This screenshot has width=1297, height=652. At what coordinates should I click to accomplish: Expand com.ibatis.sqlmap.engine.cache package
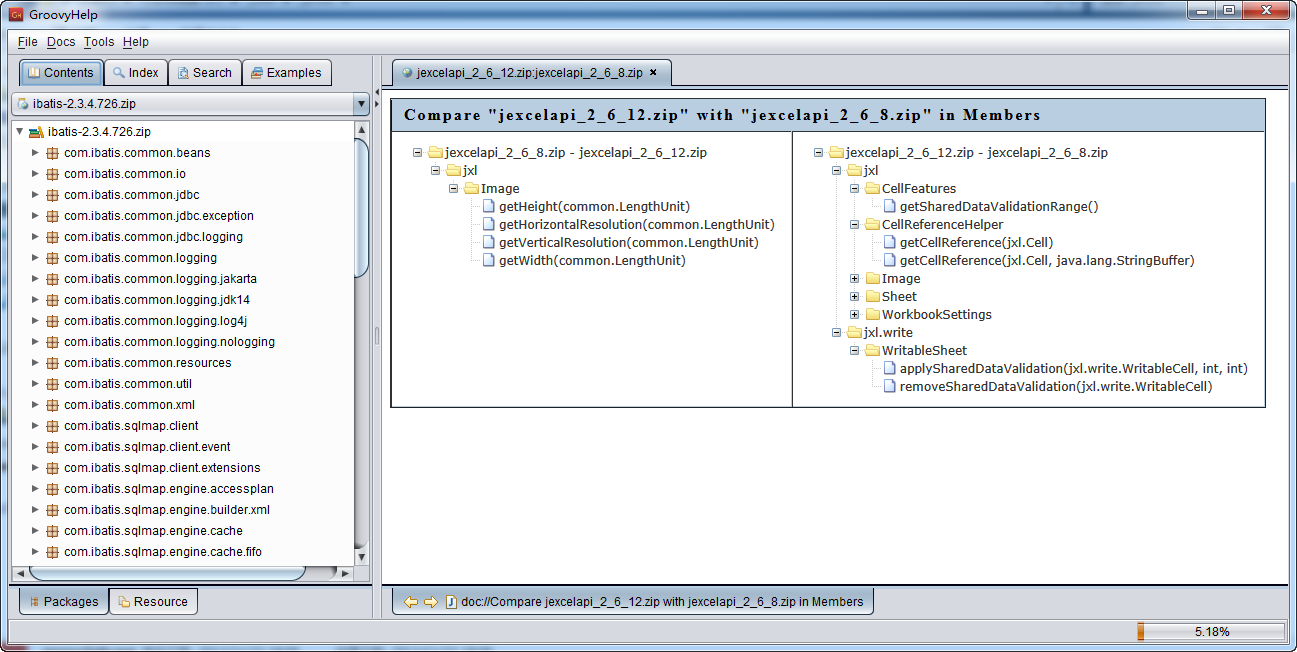click(x=35, y=531)
